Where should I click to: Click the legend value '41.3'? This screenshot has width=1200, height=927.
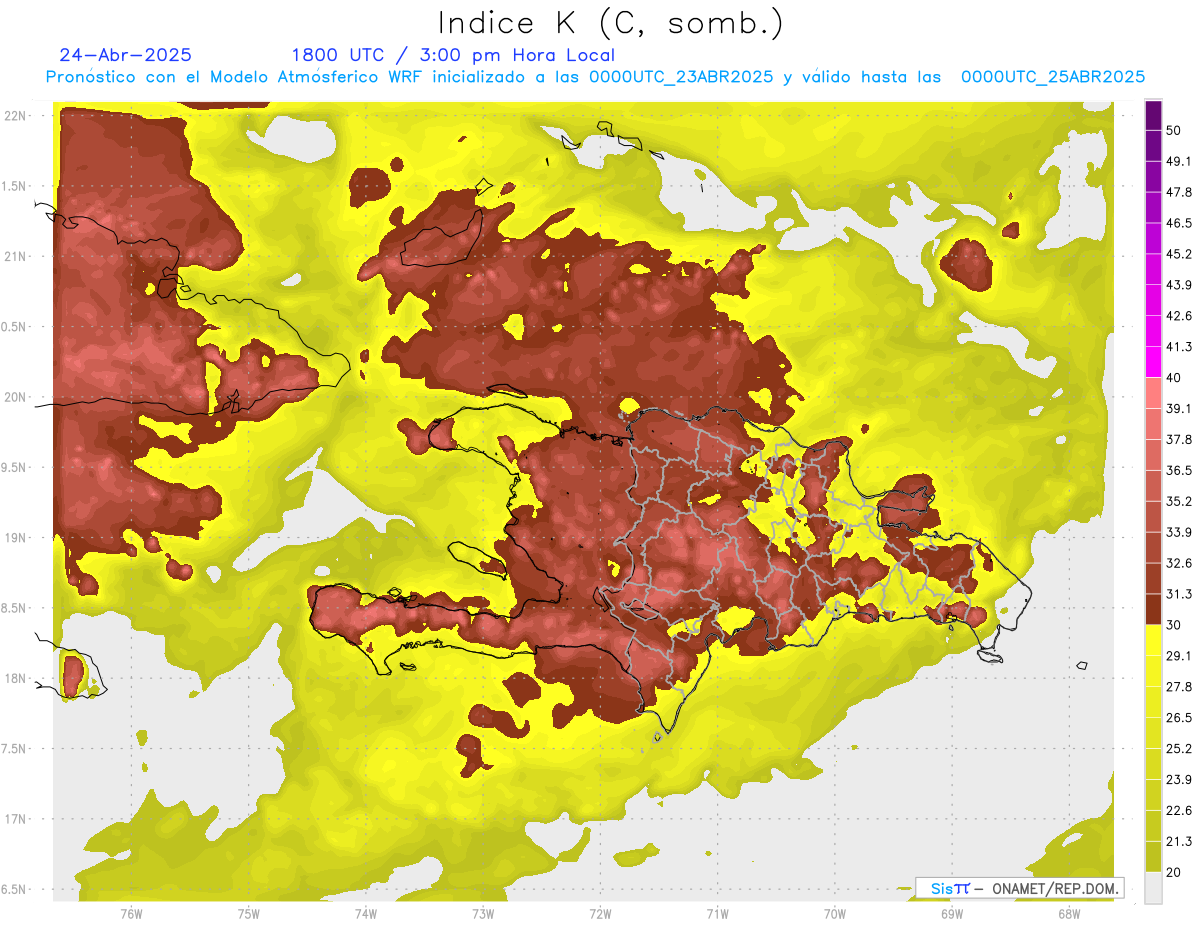[1178, 347]
